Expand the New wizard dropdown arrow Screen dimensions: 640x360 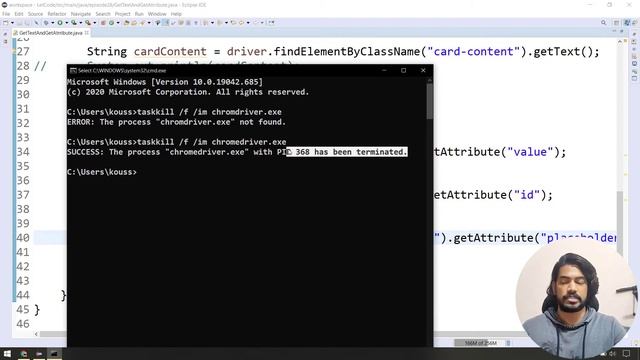[12, 23]
